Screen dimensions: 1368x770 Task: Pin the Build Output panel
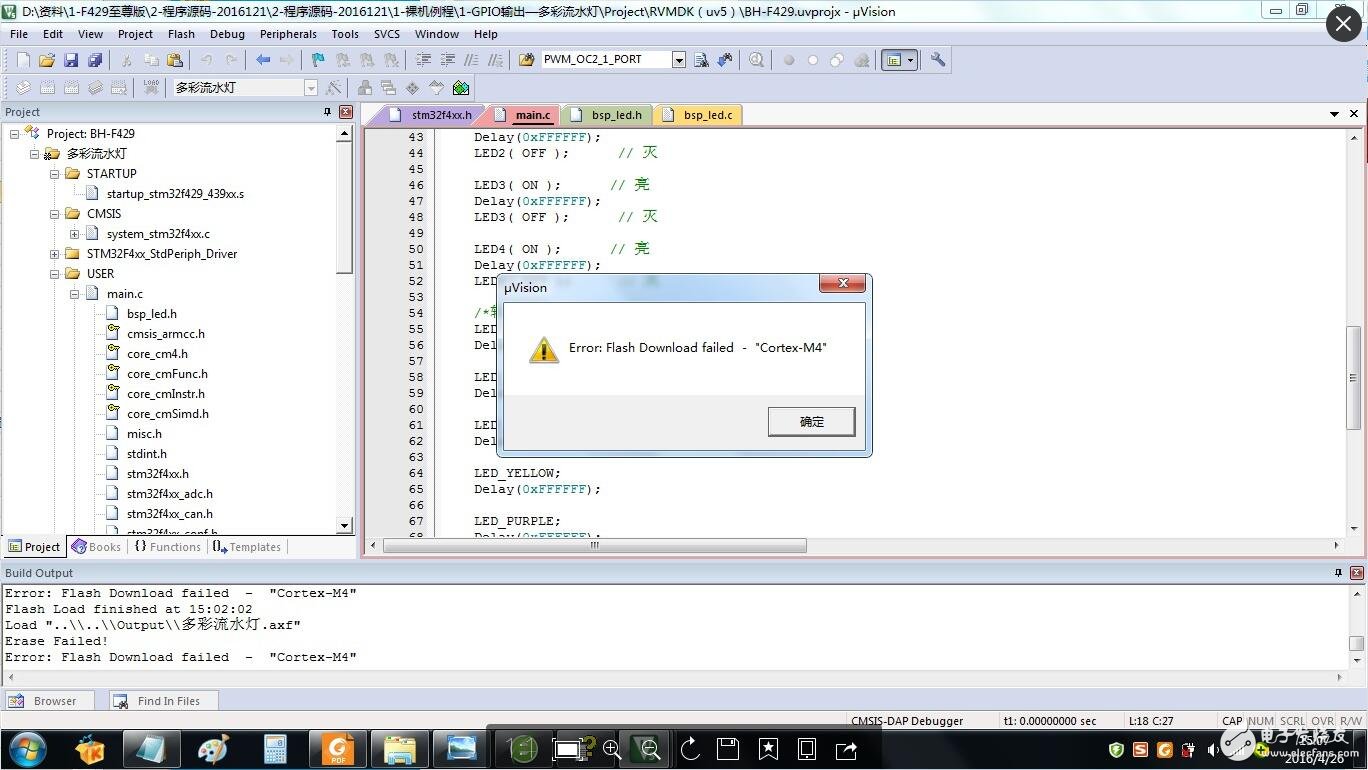click(x=1338, y=573)
